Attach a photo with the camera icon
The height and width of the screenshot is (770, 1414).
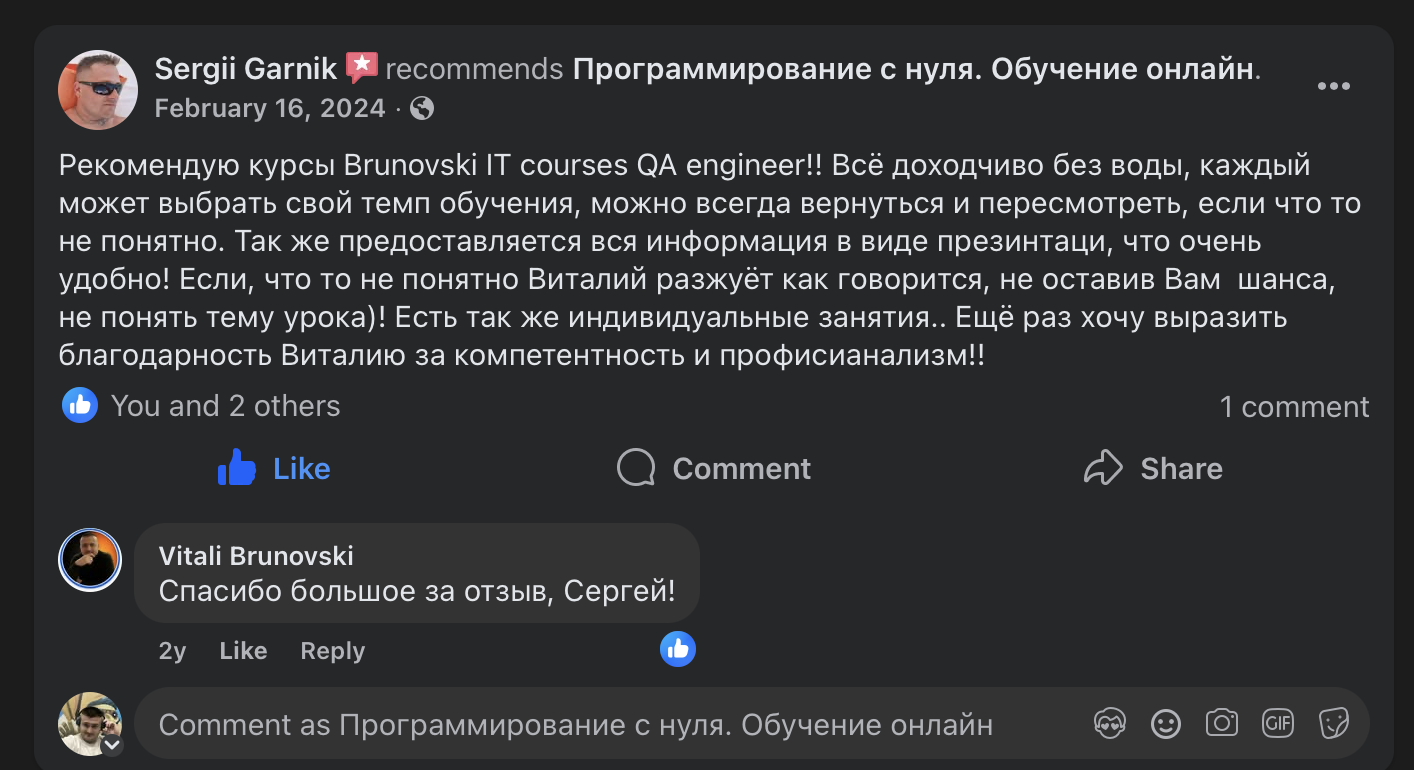(x=1220, y=722)
